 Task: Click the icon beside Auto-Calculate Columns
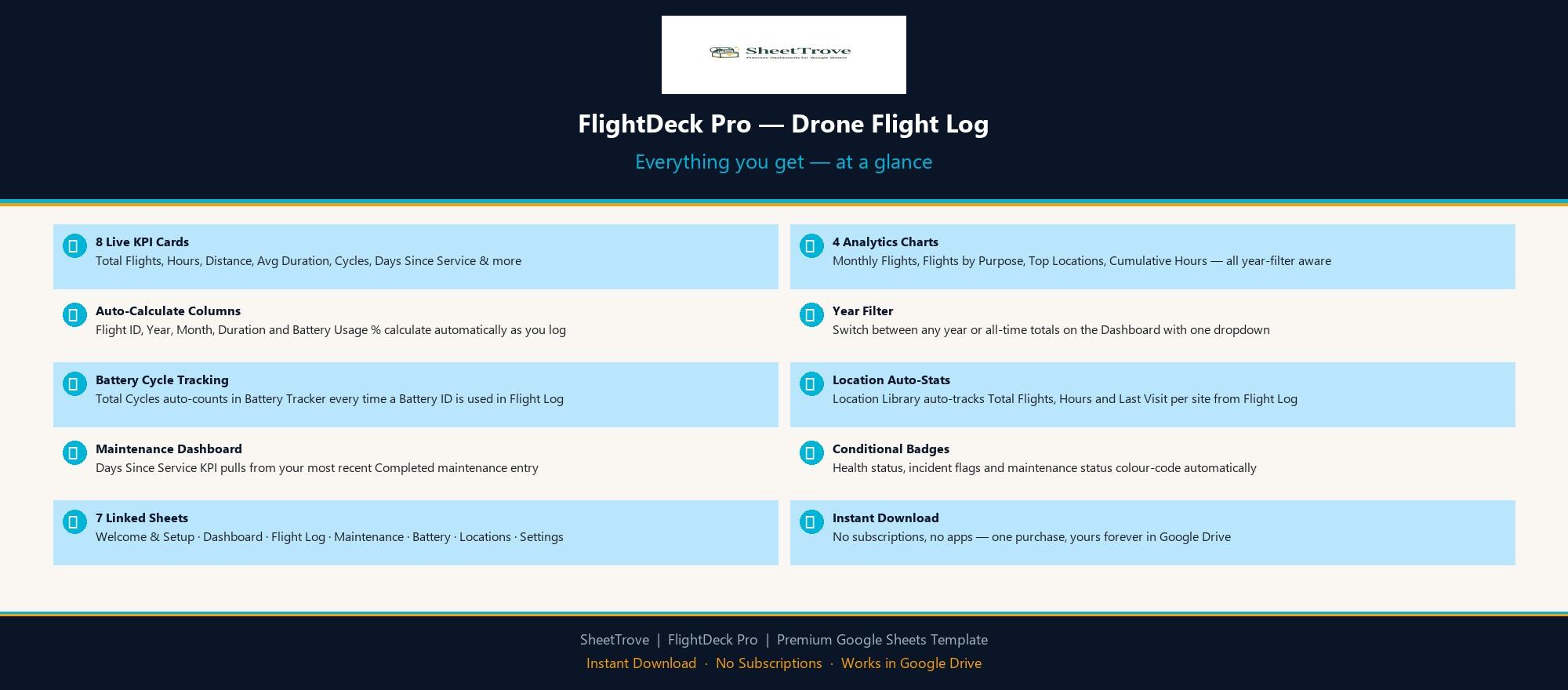74,314
